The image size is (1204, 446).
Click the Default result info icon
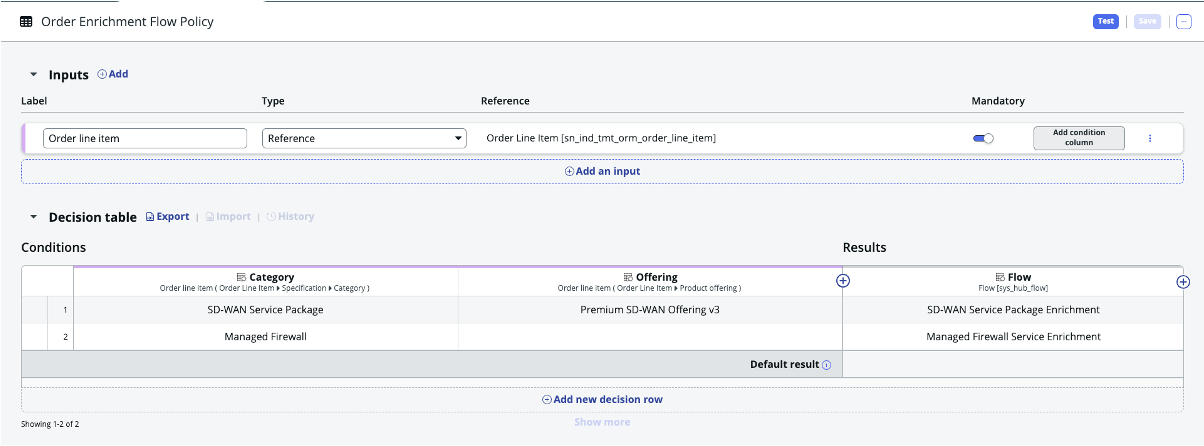click(827, 365)
